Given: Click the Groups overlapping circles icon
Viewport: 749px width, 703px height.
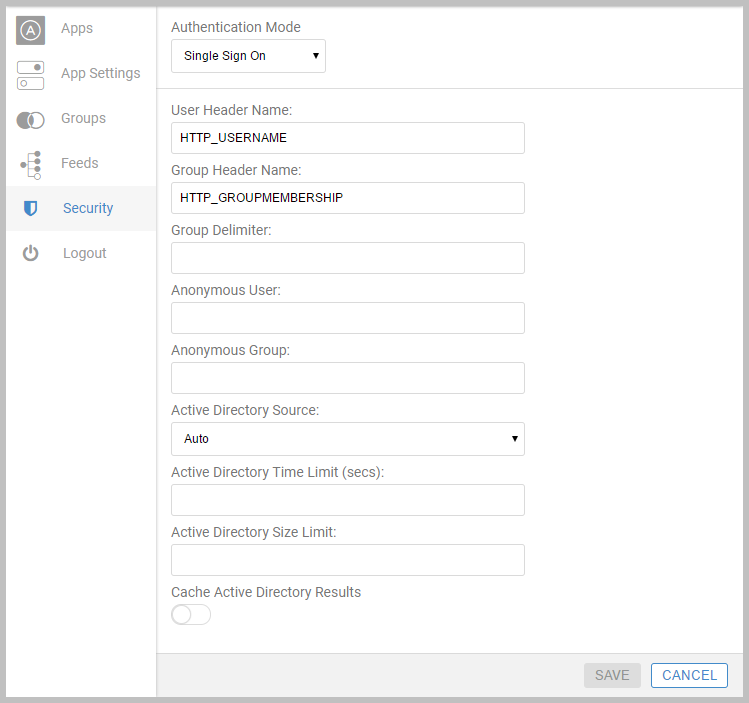Looking at the screenshot, I should (31, 120).
